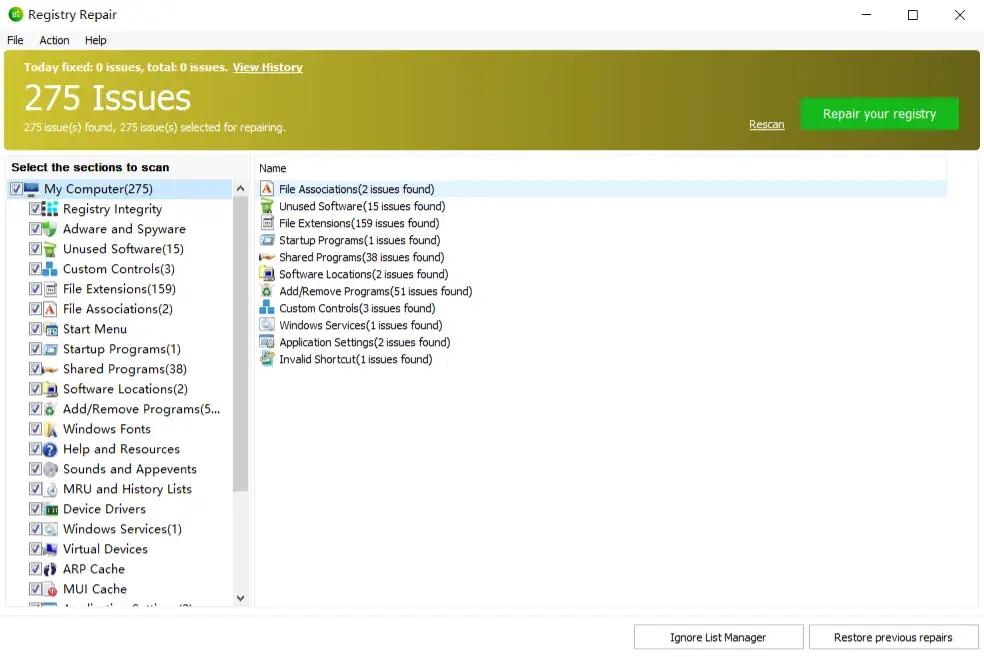Click the Unused Software icon in the results list
The height and width of the screenshot is (657, 984).
(267, 206)
